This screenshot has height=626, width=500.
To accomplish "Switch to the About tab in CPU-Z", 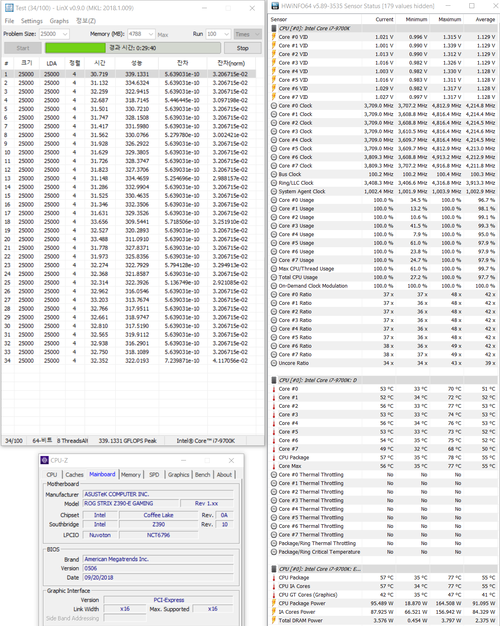I will tap(224, 475).
